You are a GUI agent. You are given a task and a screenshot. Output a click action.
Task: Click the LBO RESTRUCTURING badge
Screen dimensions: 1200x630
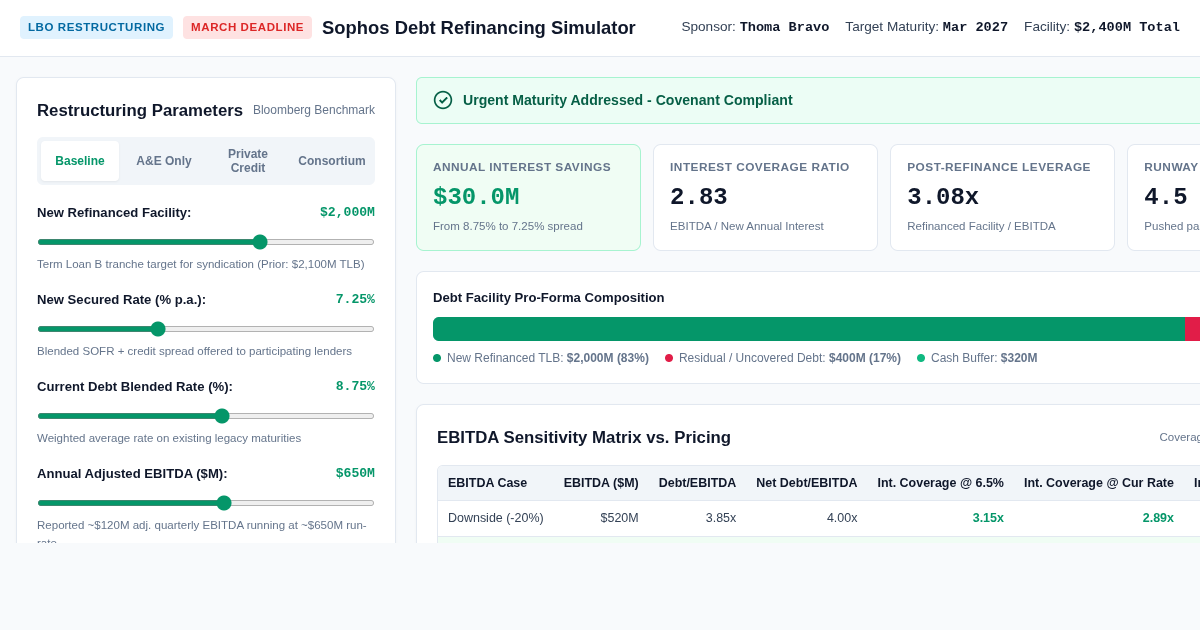pyautogui.click(x=96, y=27)
